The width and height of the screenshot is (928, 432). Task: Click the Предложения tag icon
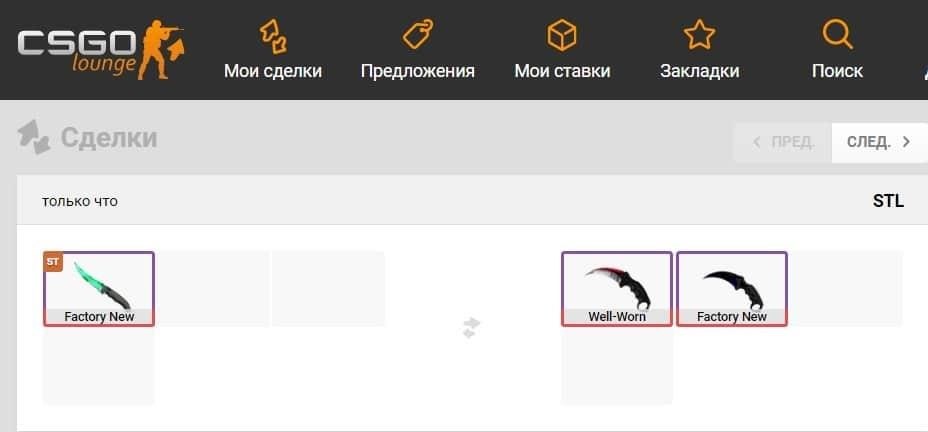418,34
